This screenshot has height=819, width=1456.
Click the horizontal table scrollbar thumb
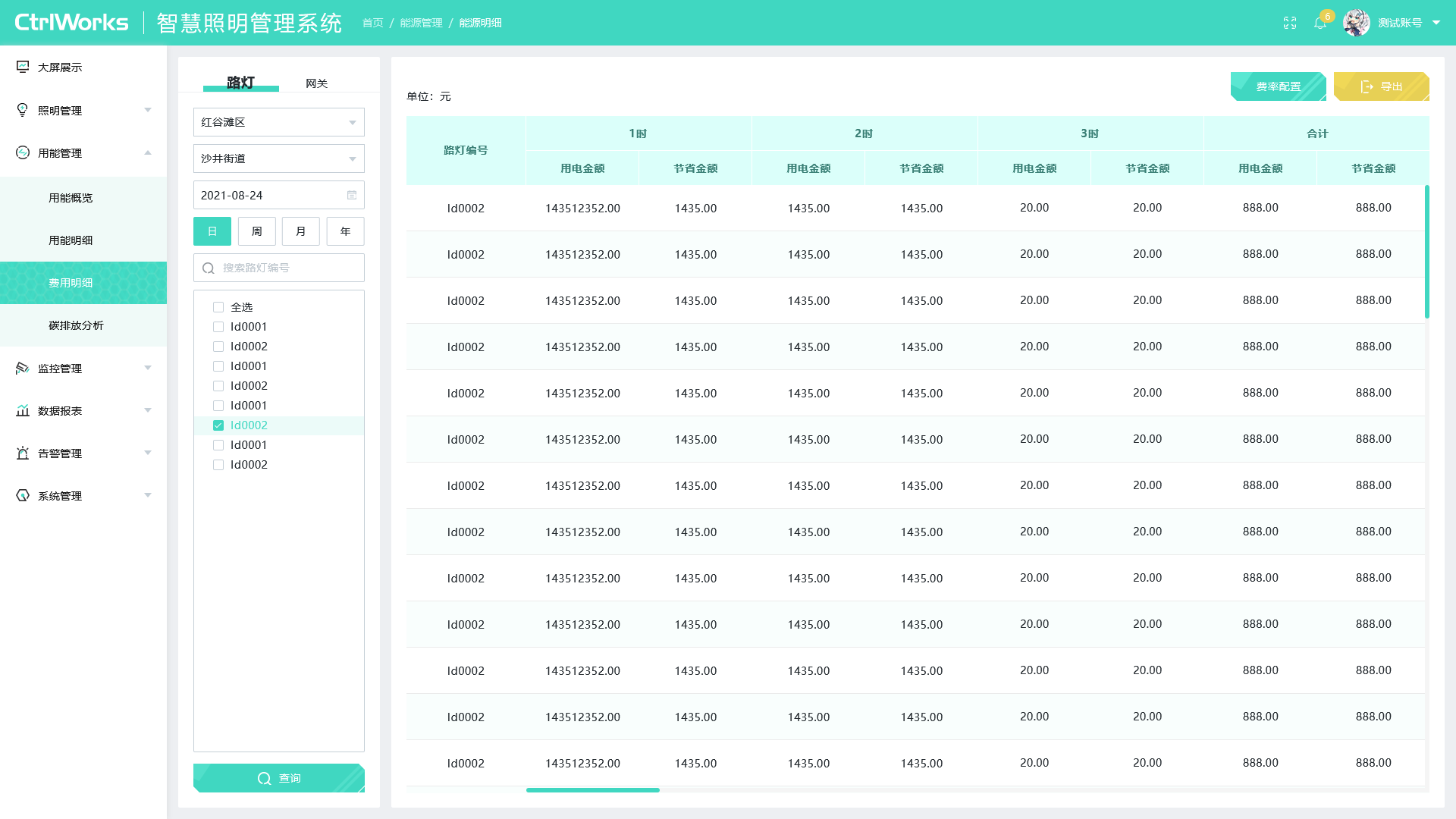[x=593, y=790]
